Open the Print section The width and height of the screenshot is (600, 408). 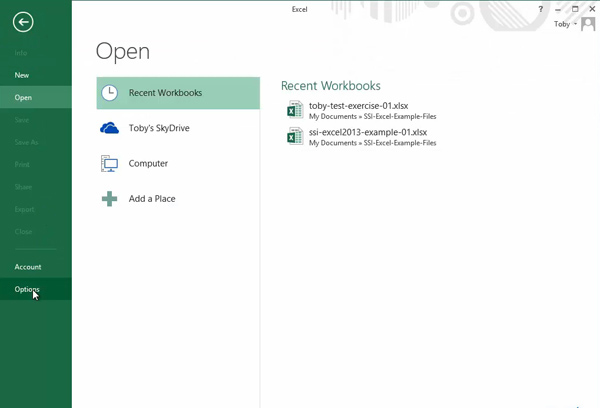pyautogui.click(x=22, y=164)
